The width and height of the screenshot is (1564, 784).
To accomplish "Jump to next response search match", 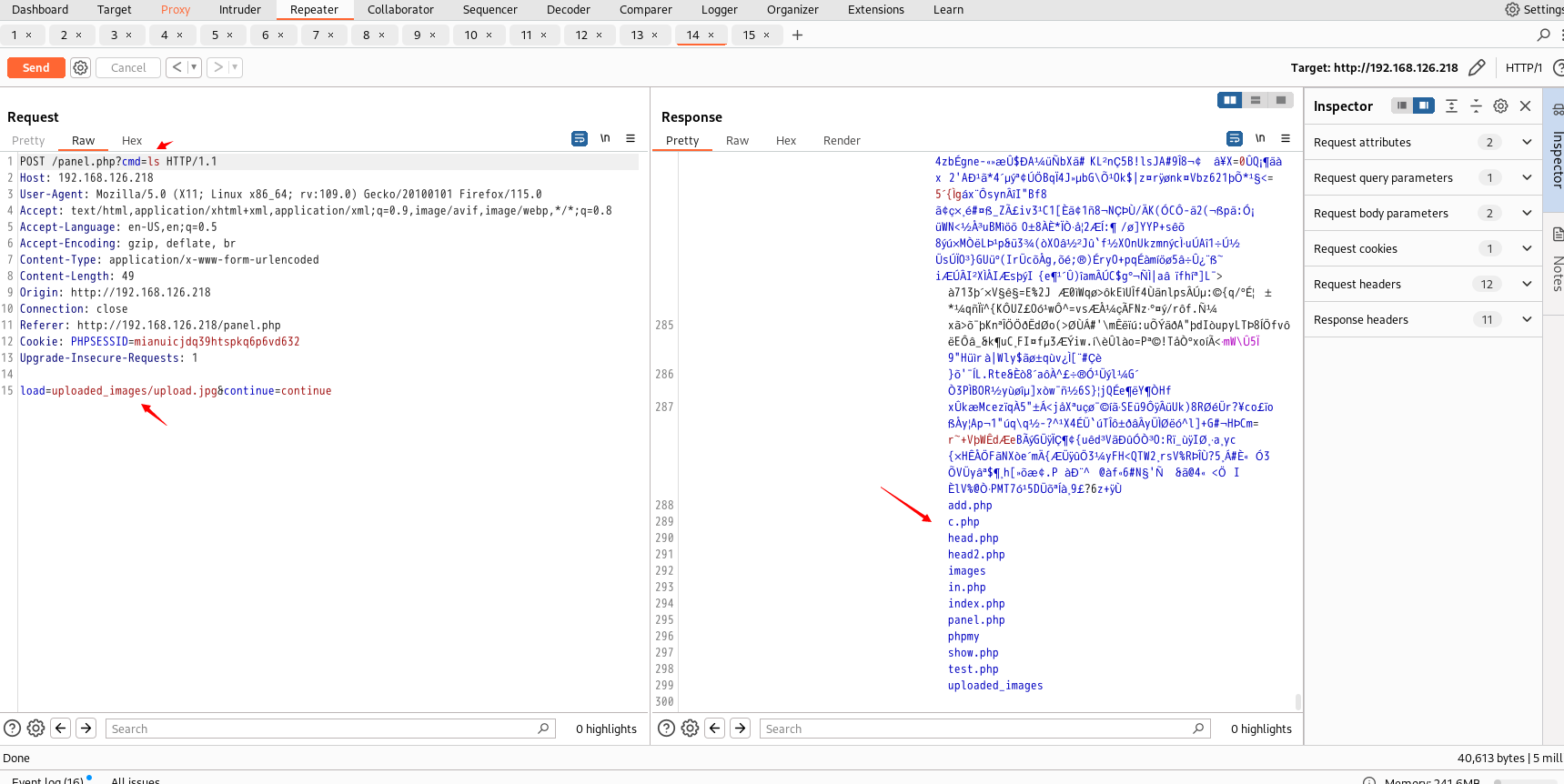I will click(741, 728).
